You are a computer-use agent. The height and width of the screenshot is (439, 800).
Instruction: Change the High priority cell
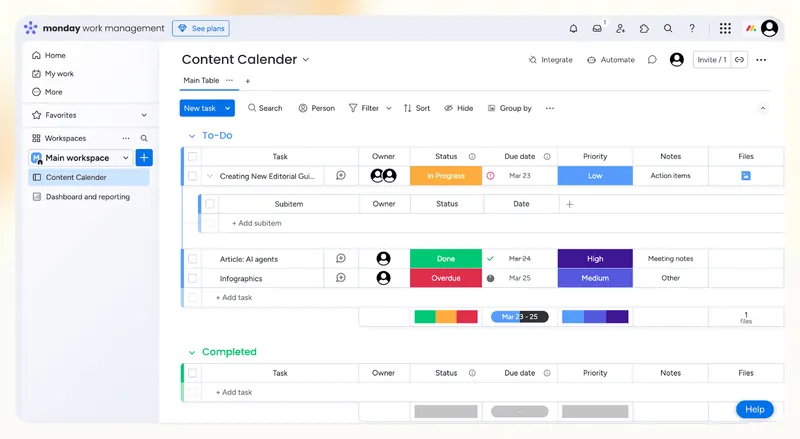595,259
